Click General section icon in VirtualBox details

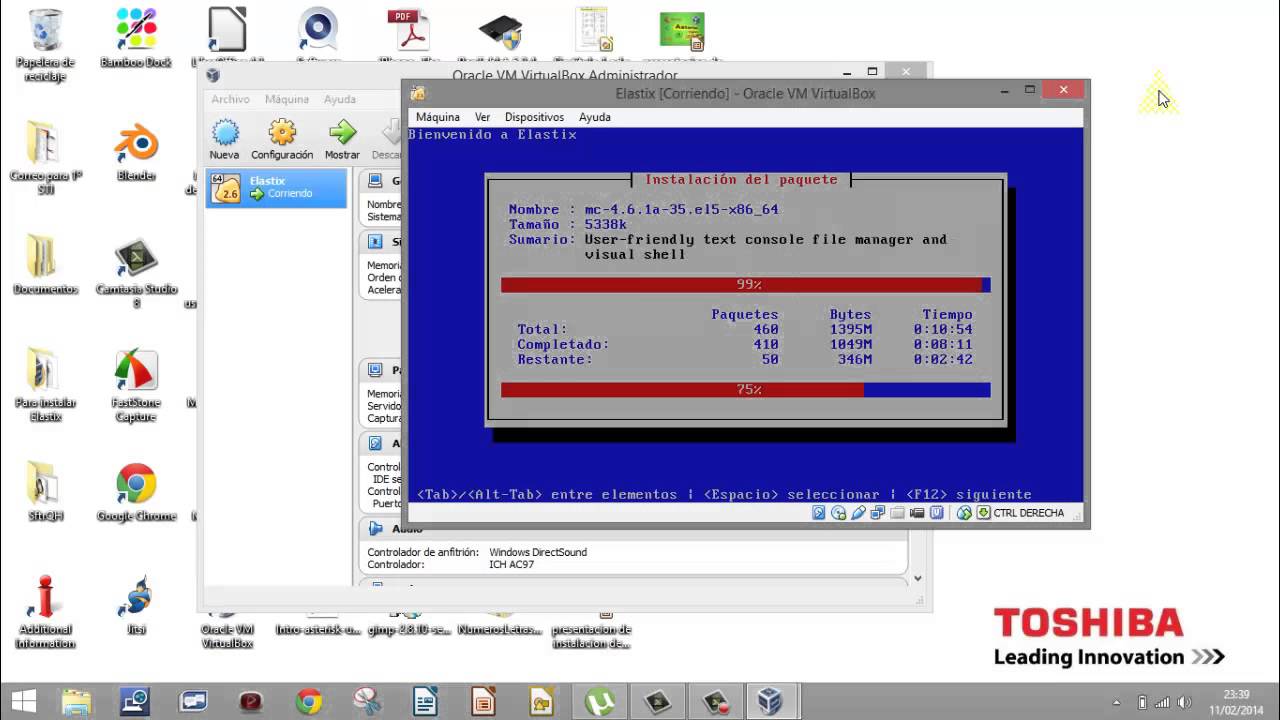tap(376, 181)
